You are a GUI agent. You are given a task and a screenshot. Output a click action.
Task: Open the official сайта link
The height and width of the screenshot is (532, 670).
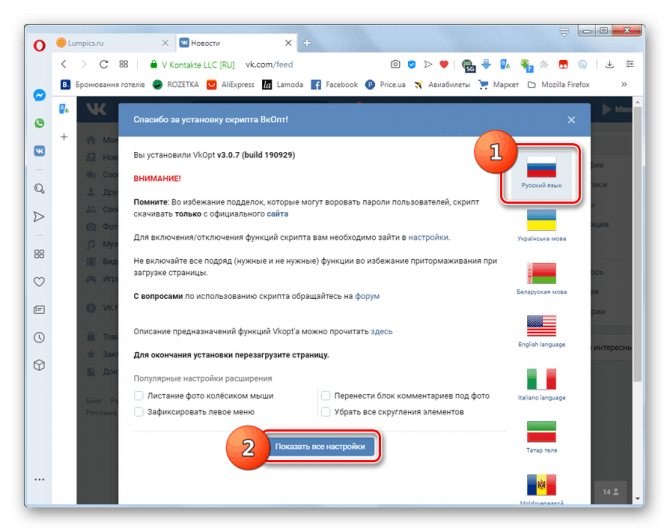[x=277, y=214]
